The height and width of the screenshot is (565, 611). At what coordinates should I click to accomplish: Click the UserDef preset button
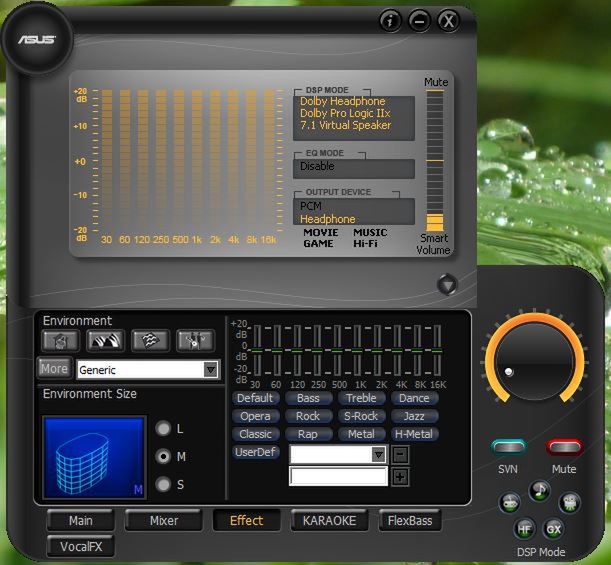[x=255, y=452]
